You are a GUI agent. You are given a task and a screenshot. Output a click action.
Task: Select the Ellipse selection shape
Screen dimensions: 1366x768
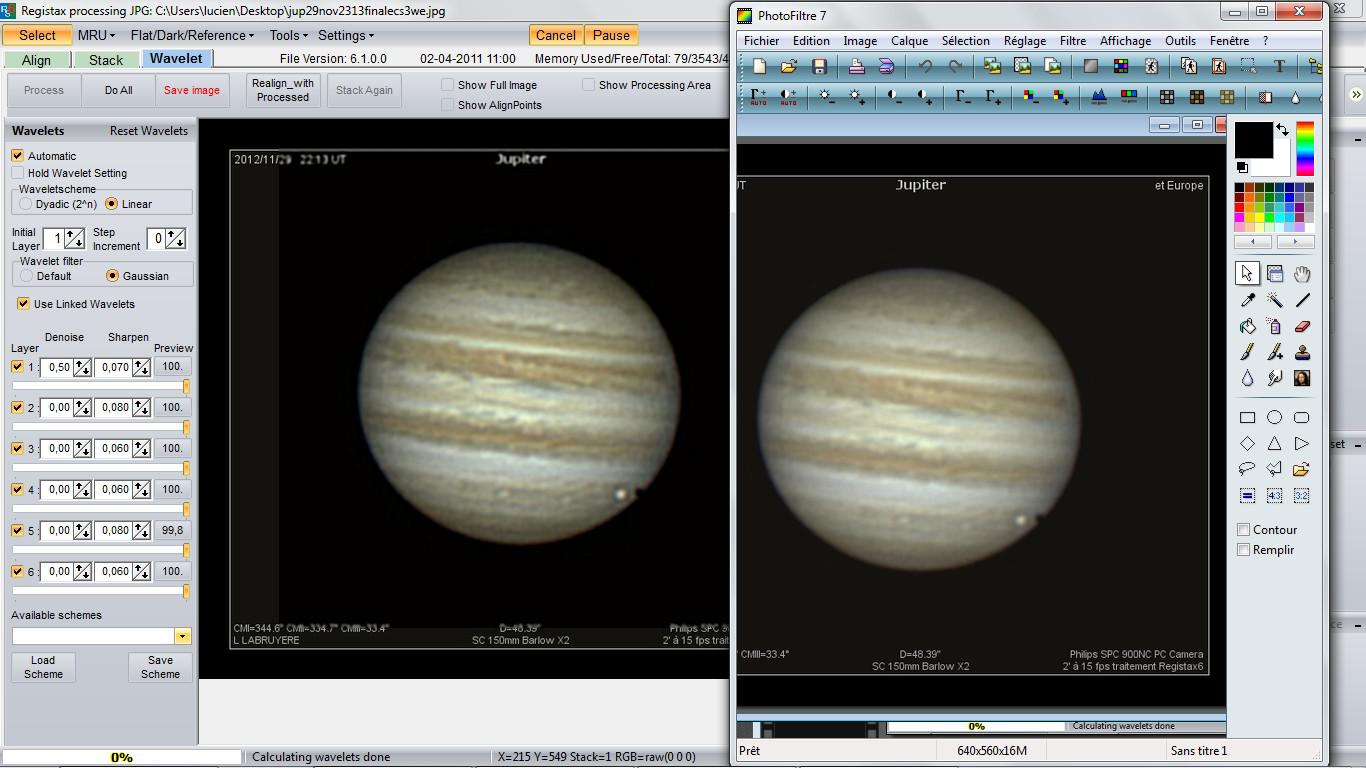tap(1274, 417)
